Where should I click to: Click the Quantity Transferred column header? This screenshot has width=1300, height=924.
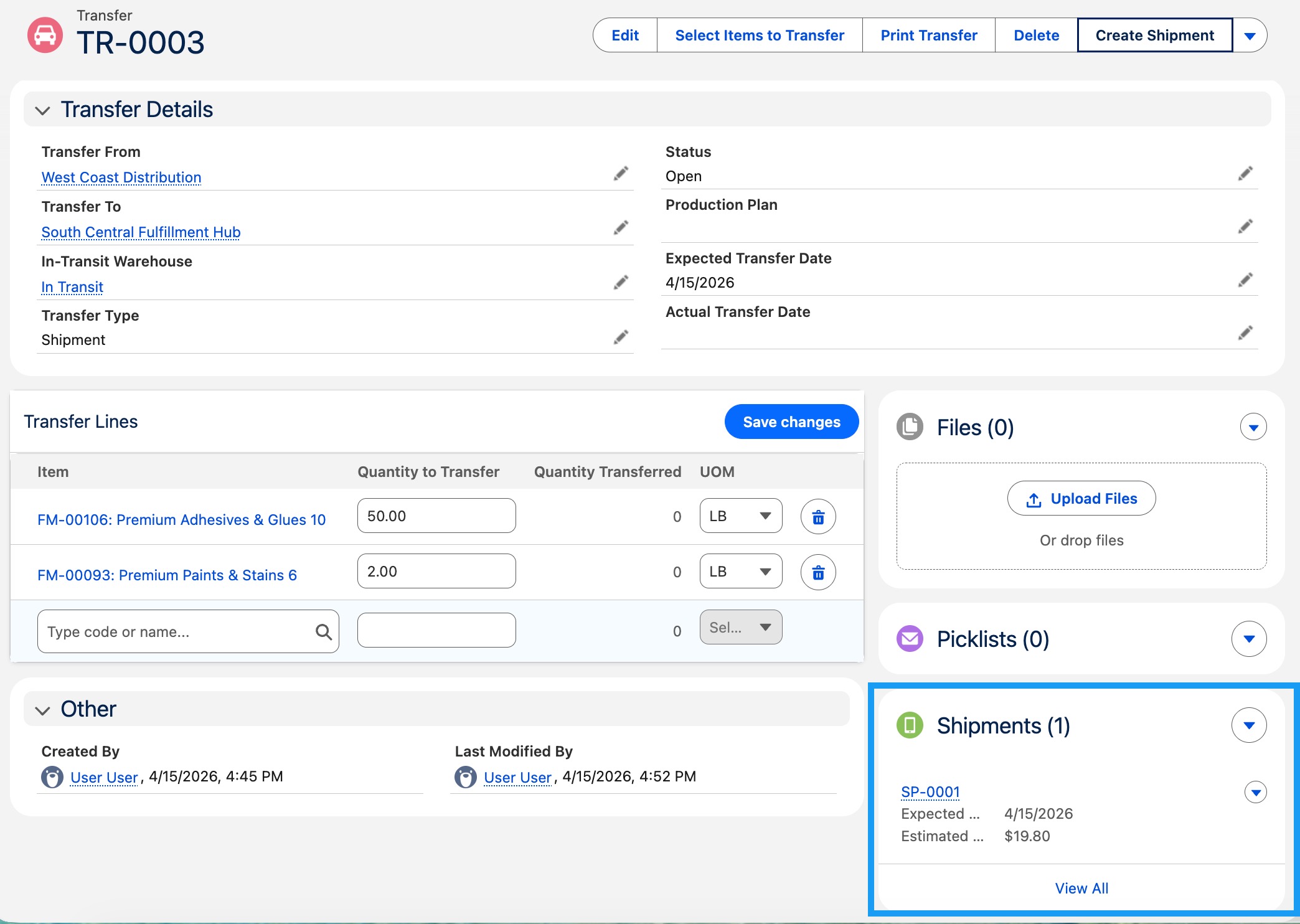point(608,472)
